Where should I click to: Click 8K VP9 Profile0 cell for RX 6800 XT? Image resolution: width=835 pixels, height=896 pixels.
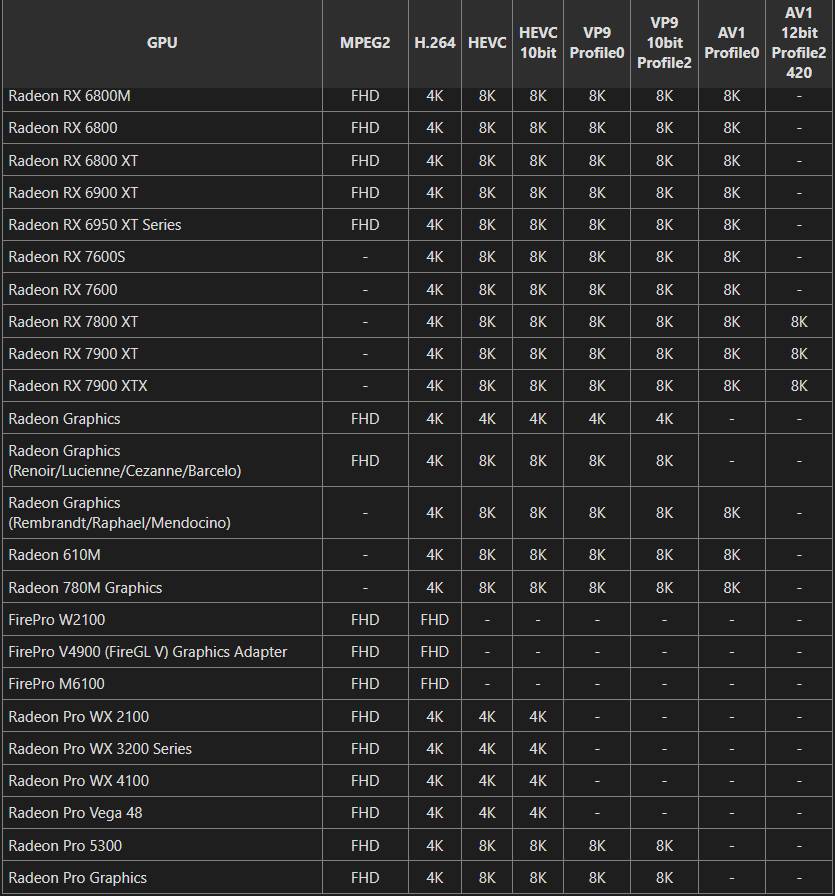point(597,161)
